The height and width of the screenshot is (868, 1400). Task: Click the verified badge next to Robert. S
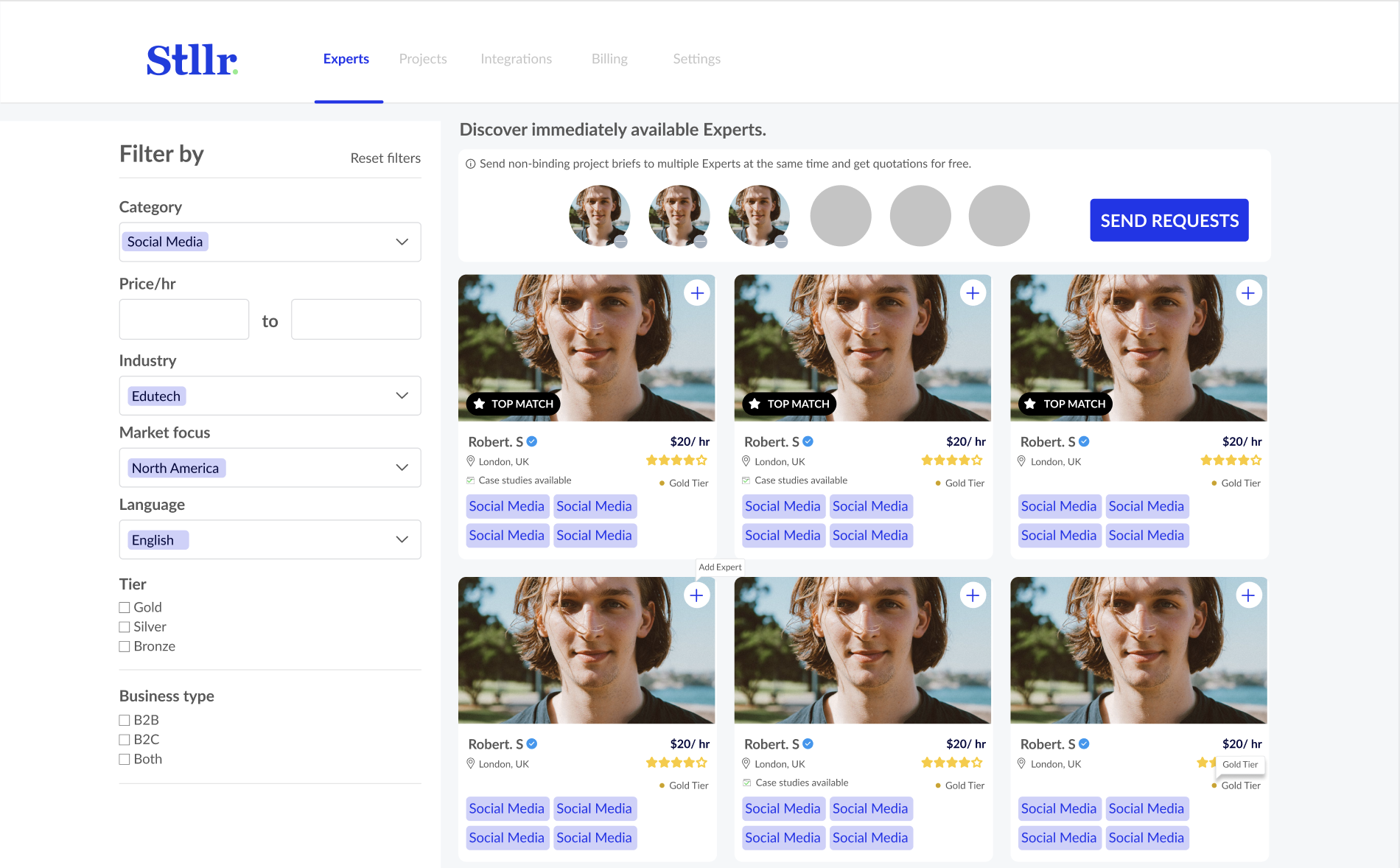click(x=533, y=441)
